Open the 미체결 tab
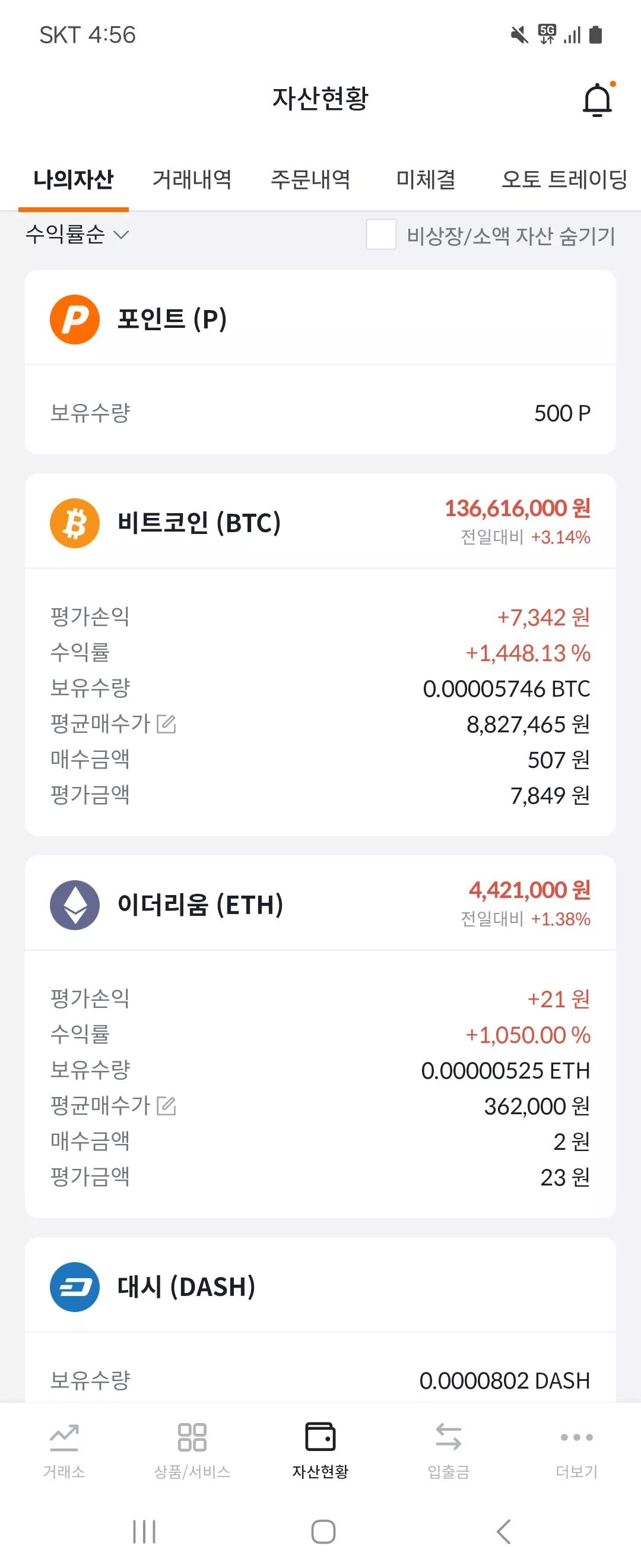 (x=426, y=179)
